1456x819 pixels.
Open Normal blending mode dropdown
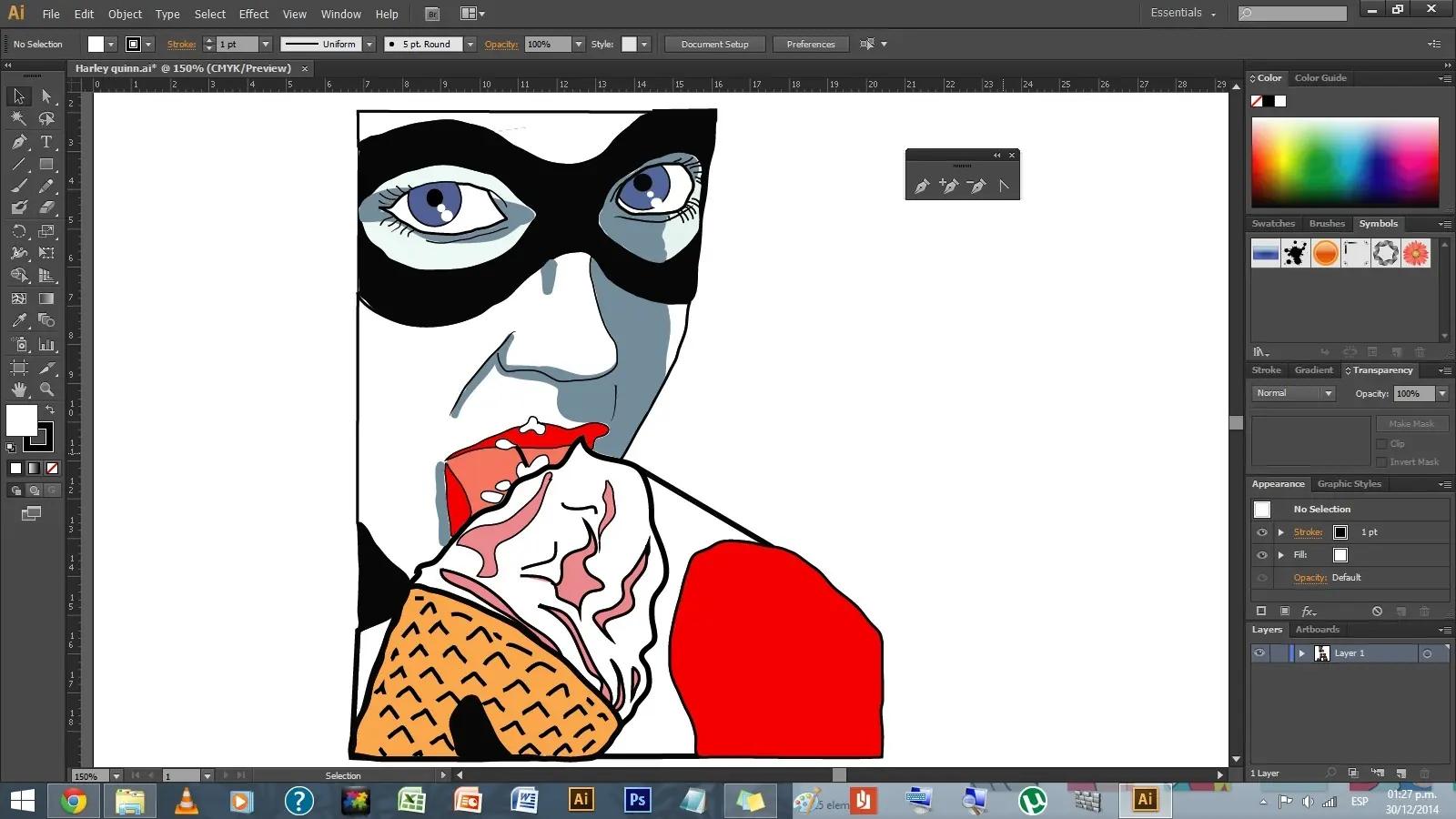(x=1293, y=393)
